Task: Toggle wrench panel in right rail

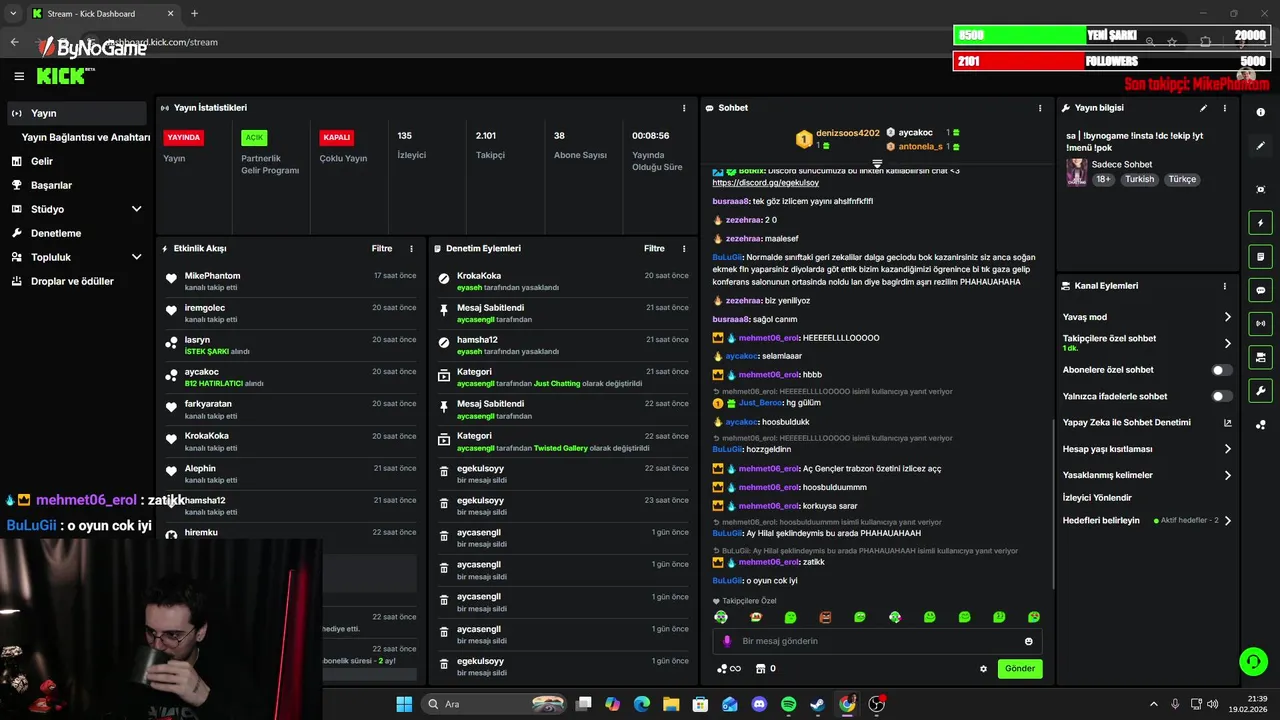Action: [x=1261, y=391]
